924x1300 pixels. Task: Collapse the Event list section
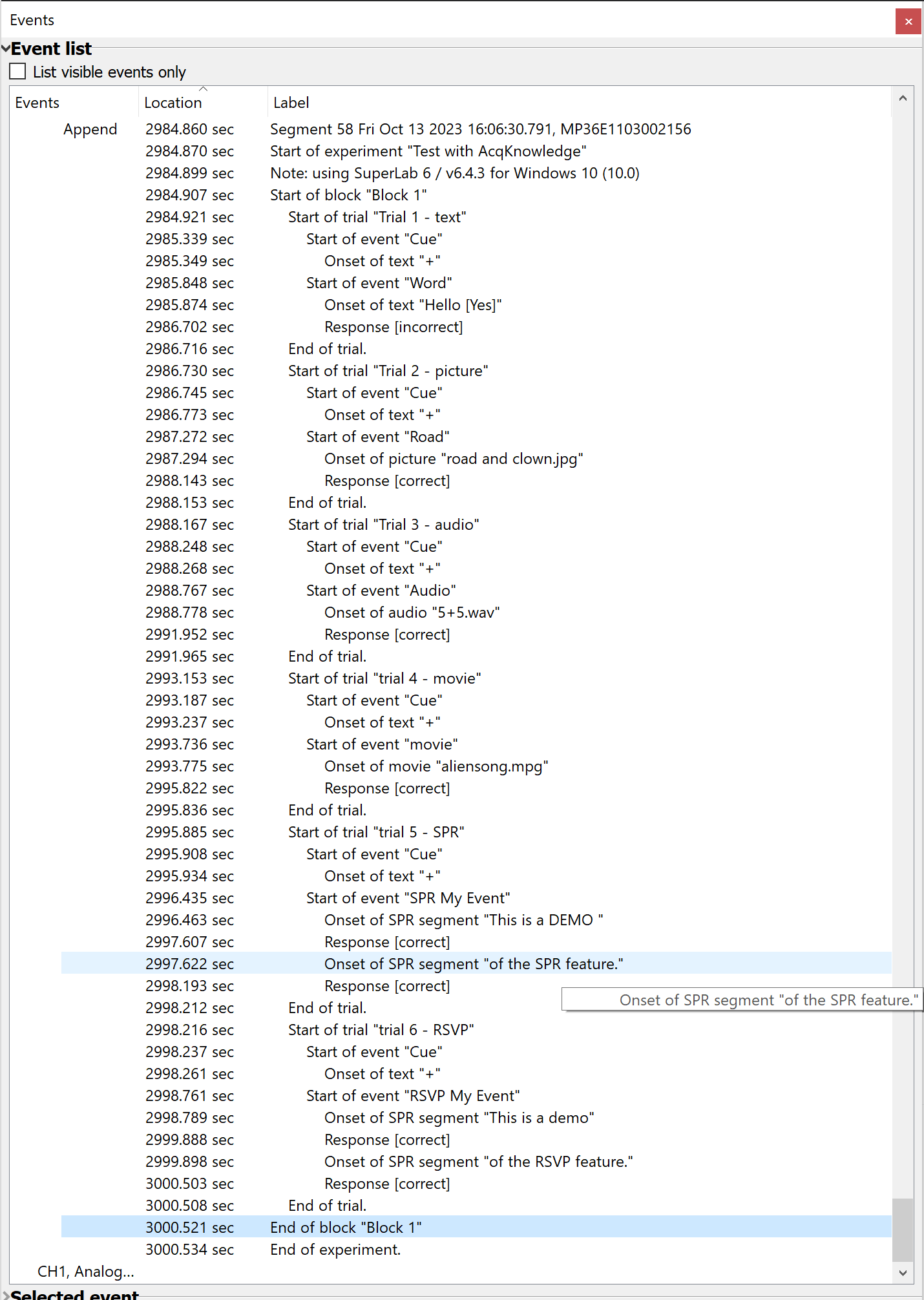tap(6, 48)
